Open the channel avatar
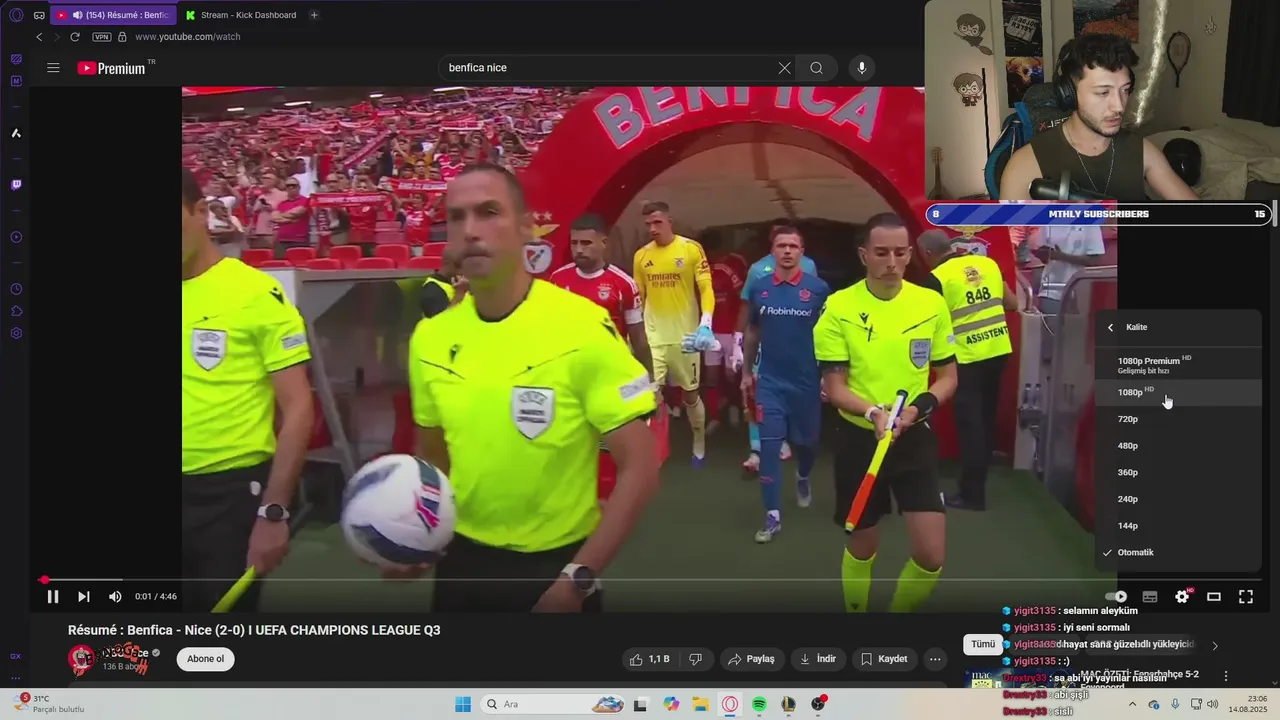The image size is (1280, 720). click(82, 659)
